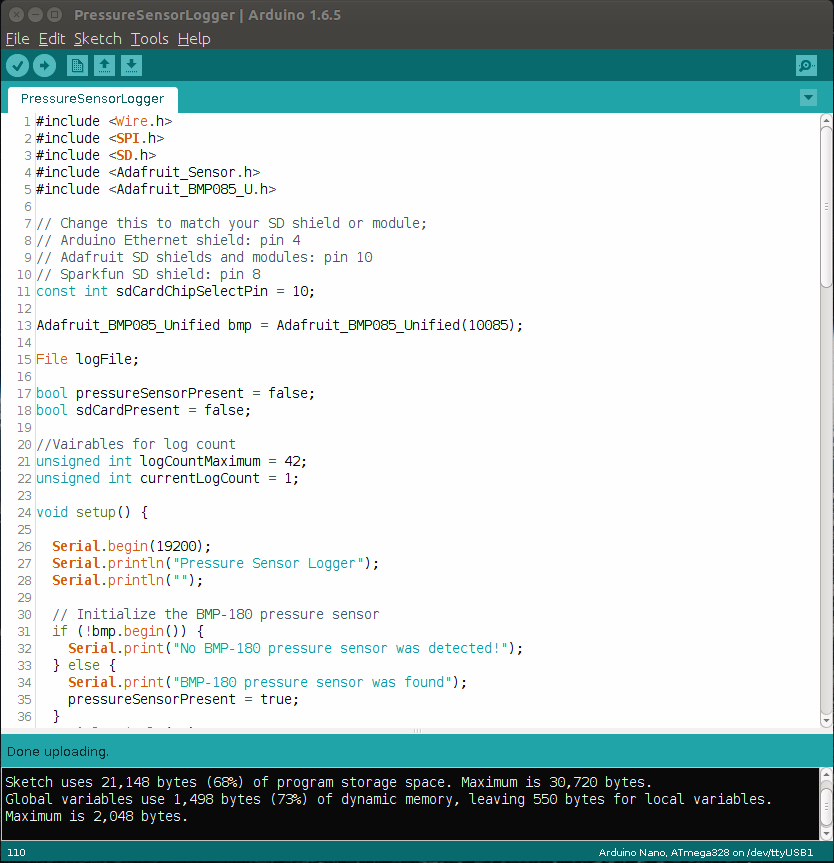
Task: Click the 'pressureSensorPresent = true;' line
Action: 183,700
